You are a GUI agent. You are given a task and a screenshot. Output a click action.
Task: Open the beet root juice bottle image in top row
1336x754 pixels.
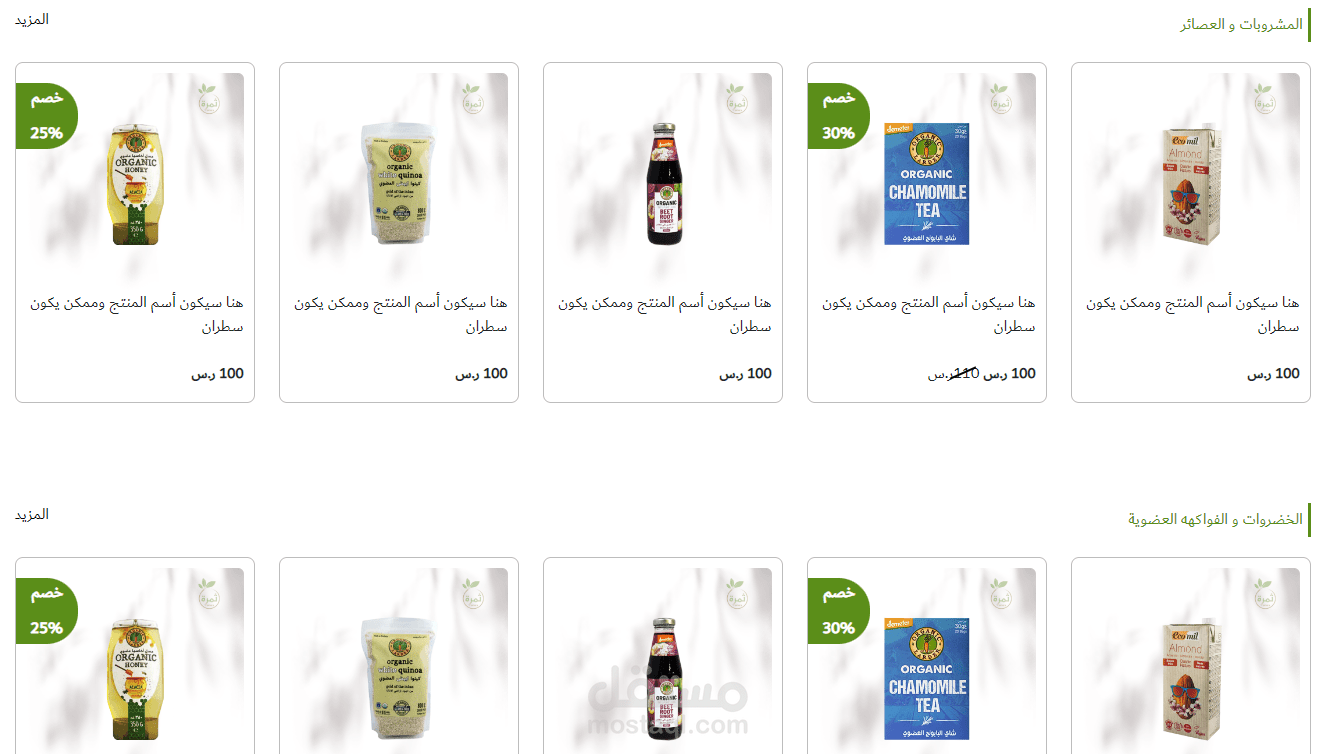pos(663,184)
